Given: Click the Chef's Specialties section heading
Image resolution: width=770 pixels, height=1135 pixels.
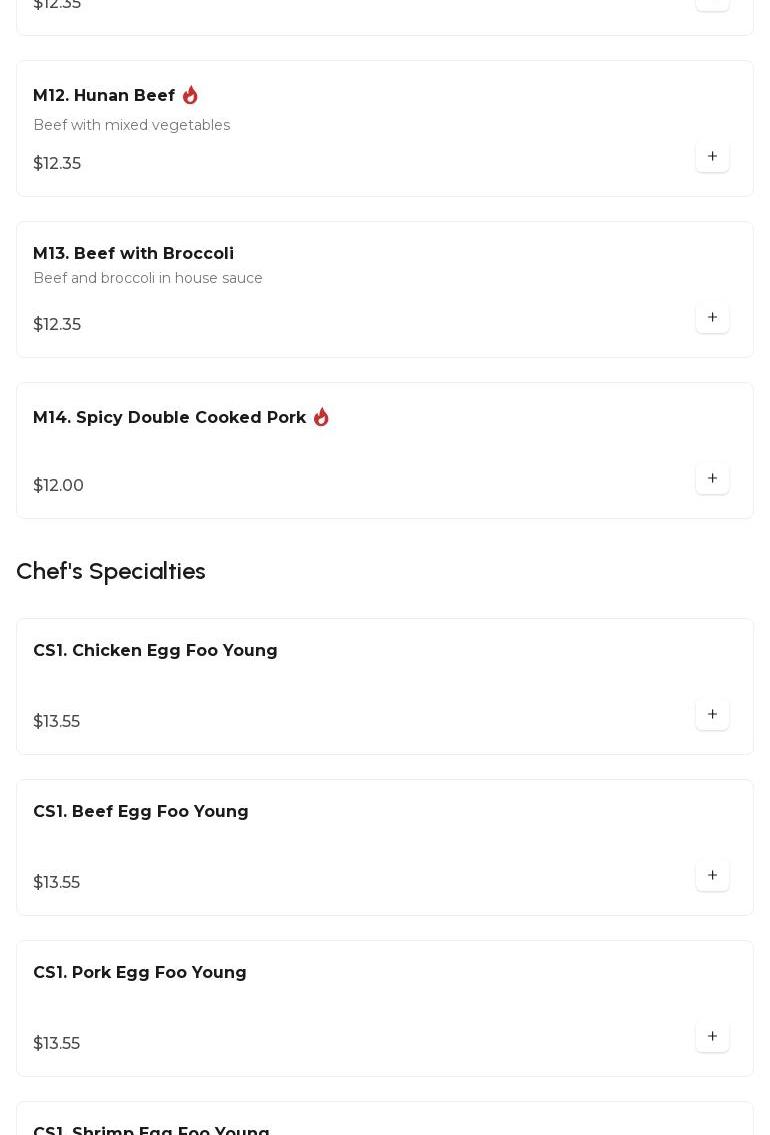Looking at the screenshot, I should pos(111,571).
